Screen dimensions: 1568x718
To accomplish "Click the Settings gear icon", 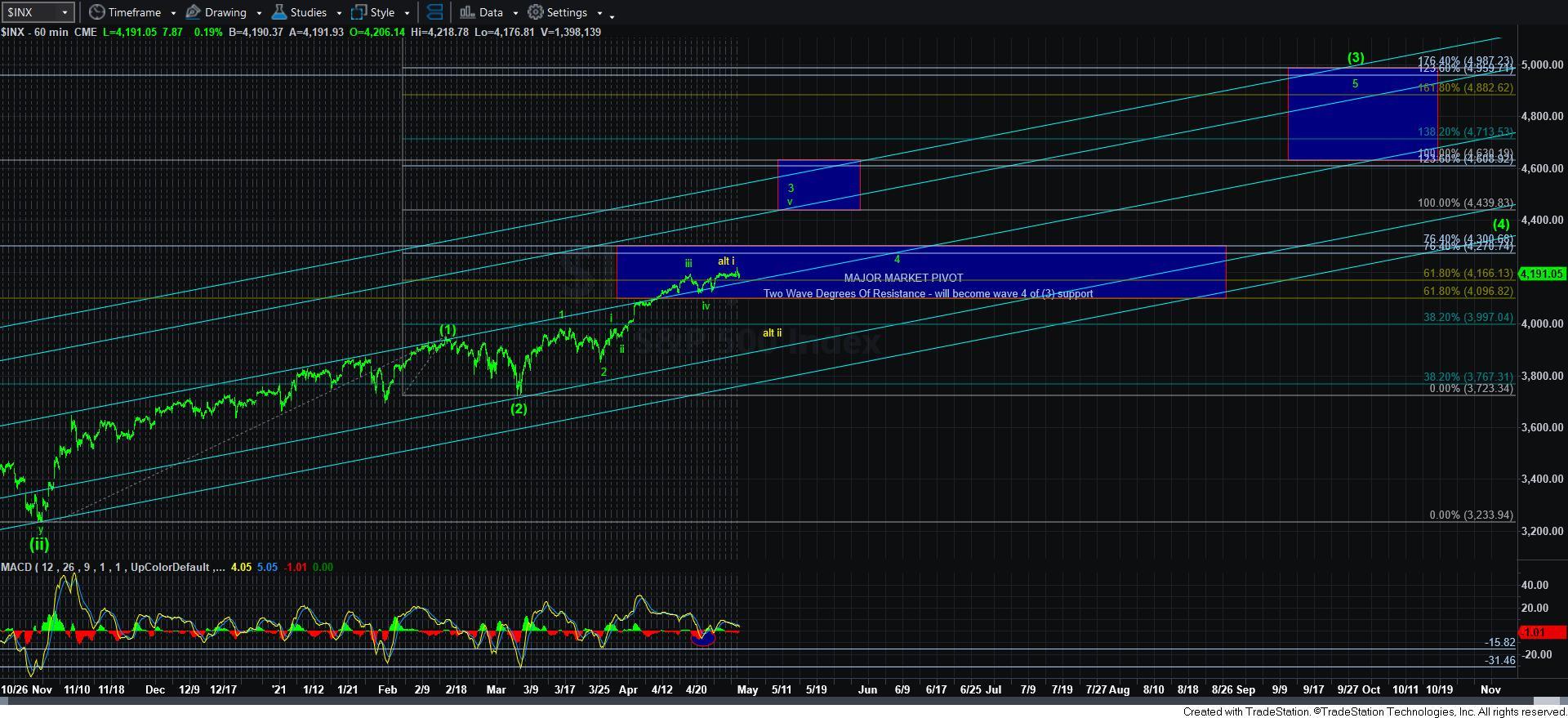I will click(536, 12).
